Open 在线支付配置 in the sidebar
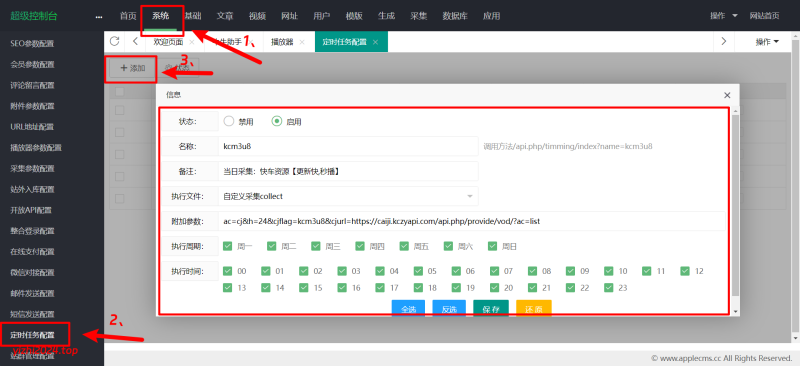Screen dimensions: 800x366 click(x=32, y=252)
